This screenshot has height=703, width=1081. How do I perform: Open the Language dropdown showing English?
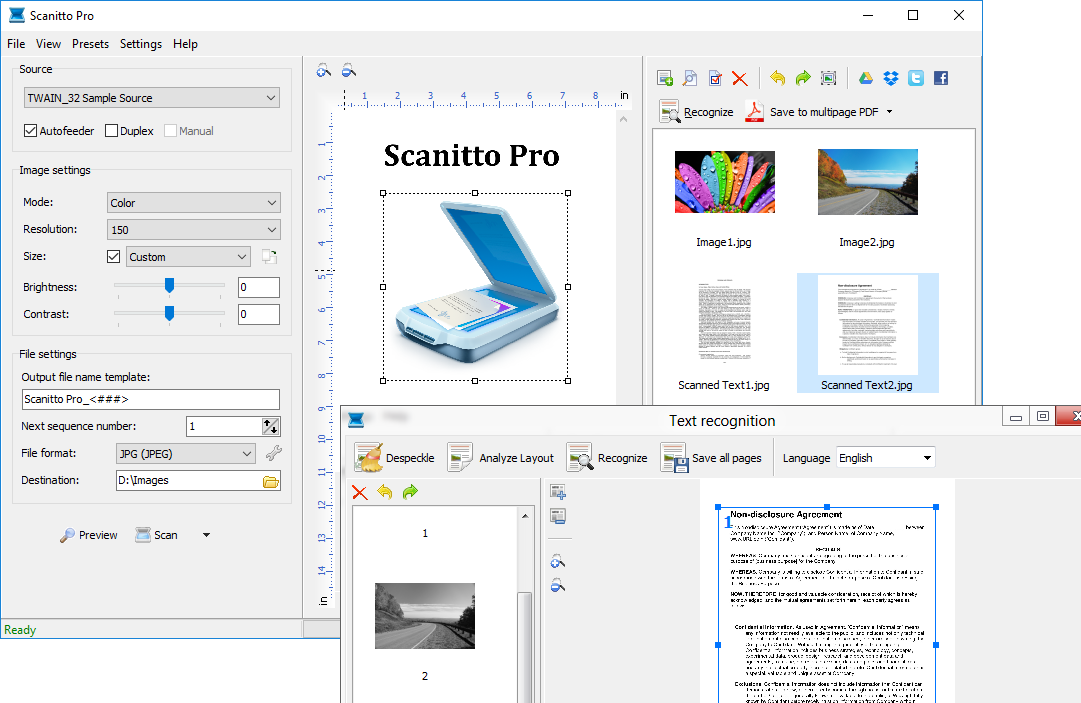point(885,458)
